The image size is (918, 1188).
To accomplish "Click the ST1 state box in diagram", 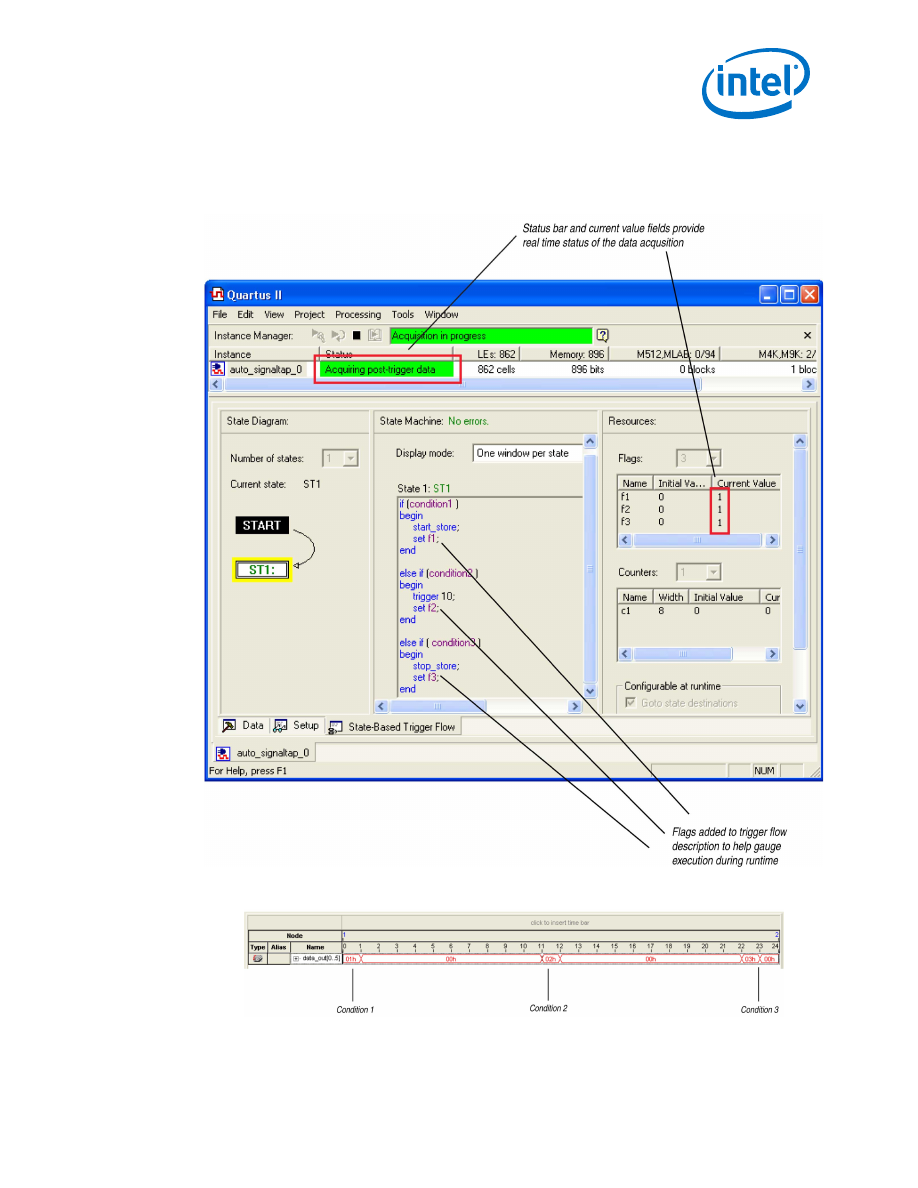I will [x=262, y=570].
